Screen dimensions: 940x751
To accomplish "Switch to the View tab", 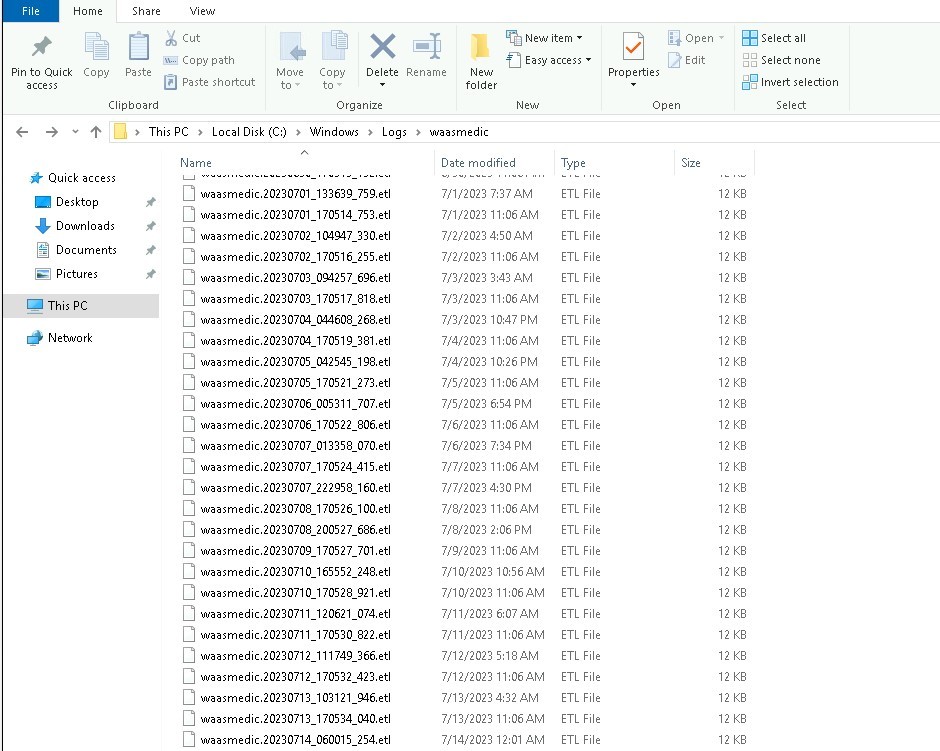I will tap(202, 11).
